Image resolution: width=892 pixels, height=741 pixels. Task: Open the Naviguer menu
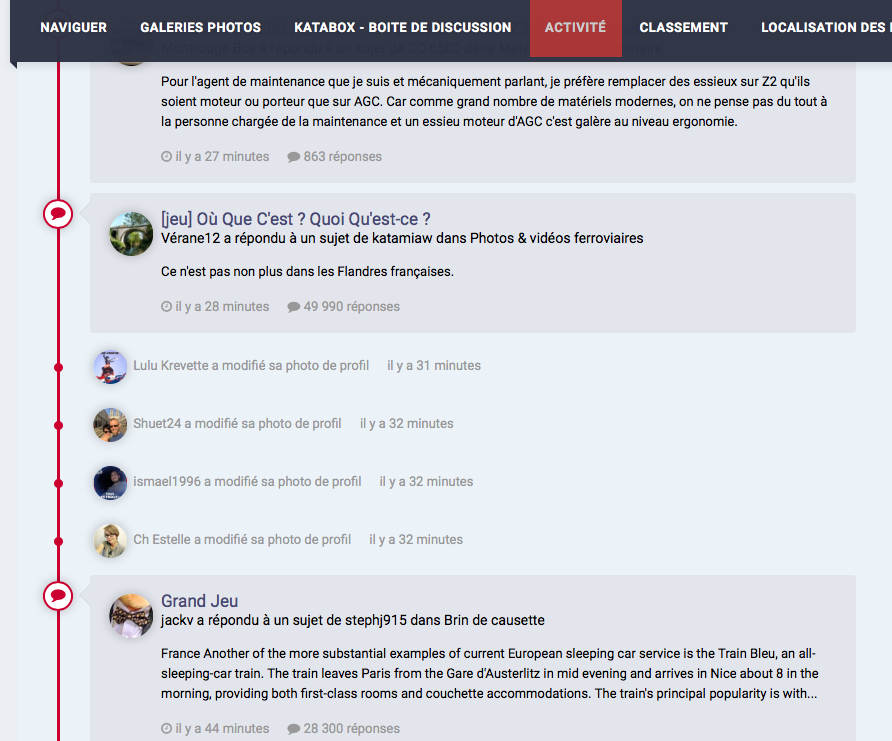click(x=73, y=28)
